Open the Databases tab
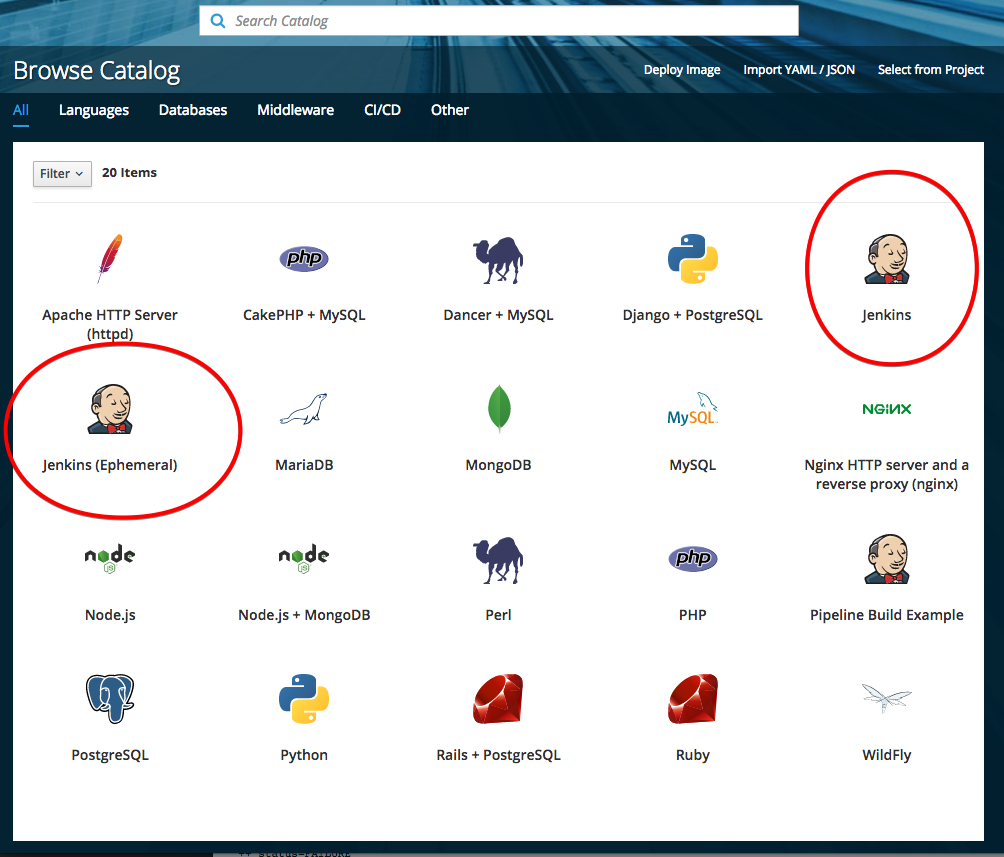Viewport: 1004px width, 857px height. tap(193, 110)
